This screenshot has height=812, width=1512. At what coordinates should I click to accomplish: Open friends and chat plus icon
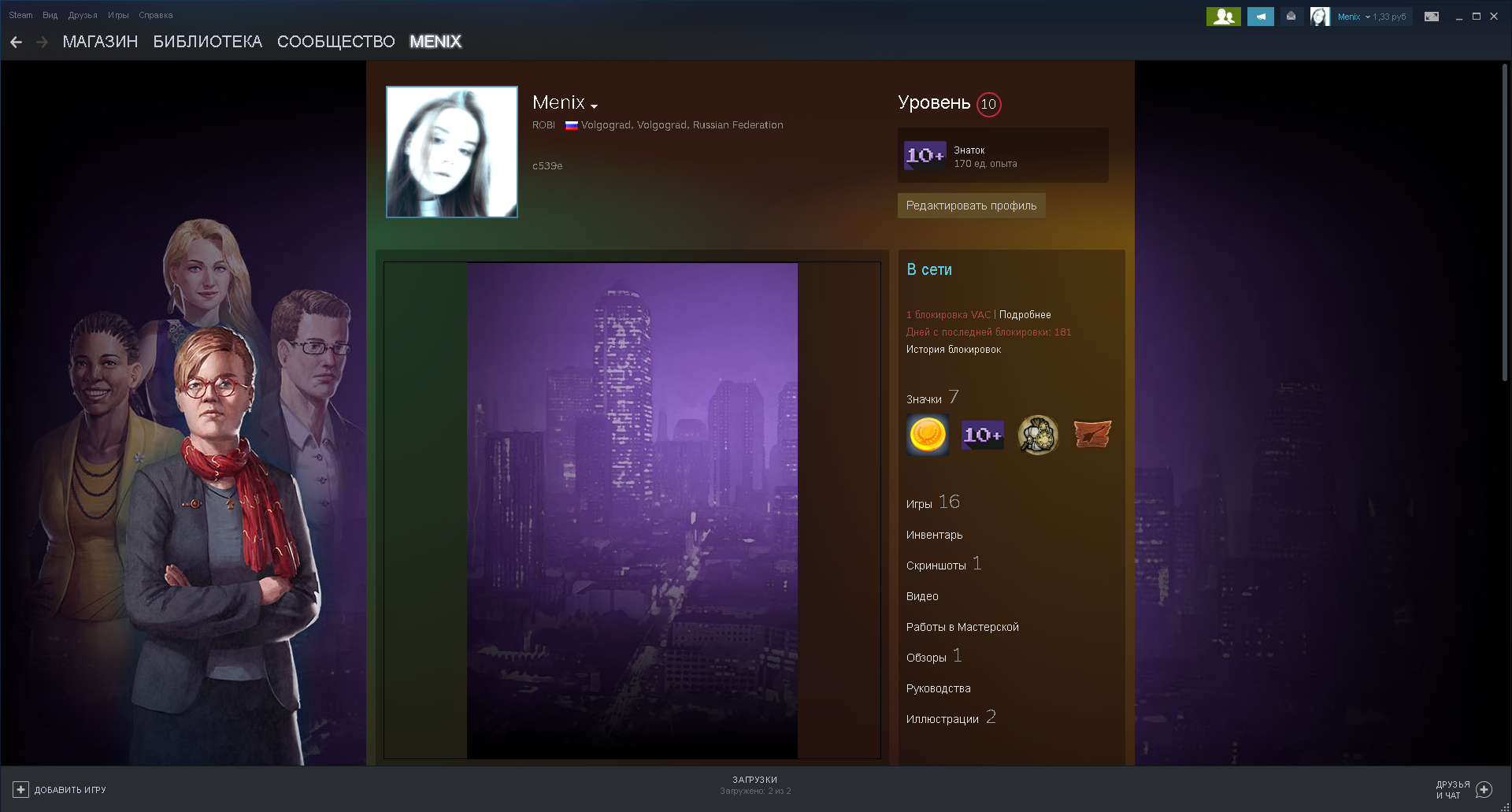point(1484,789)
